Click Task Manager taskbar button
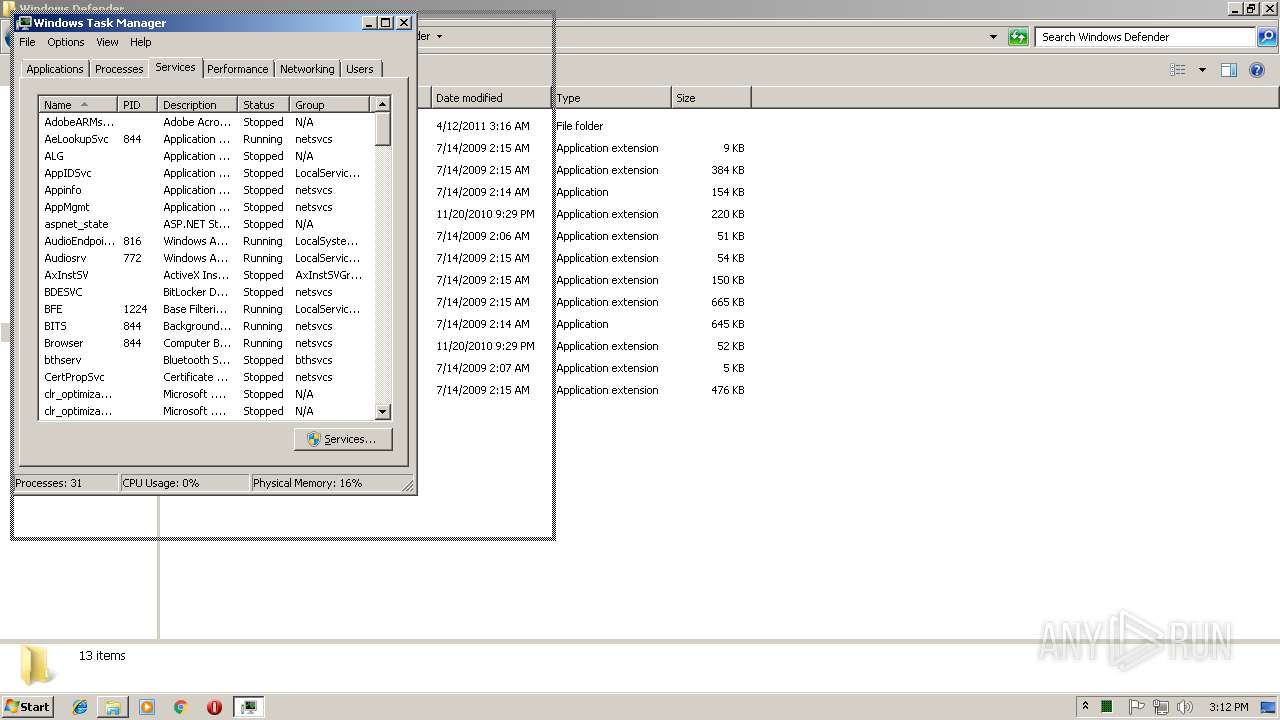The width and height of the screenshot is (1280, 720). [x=249, y=707]
